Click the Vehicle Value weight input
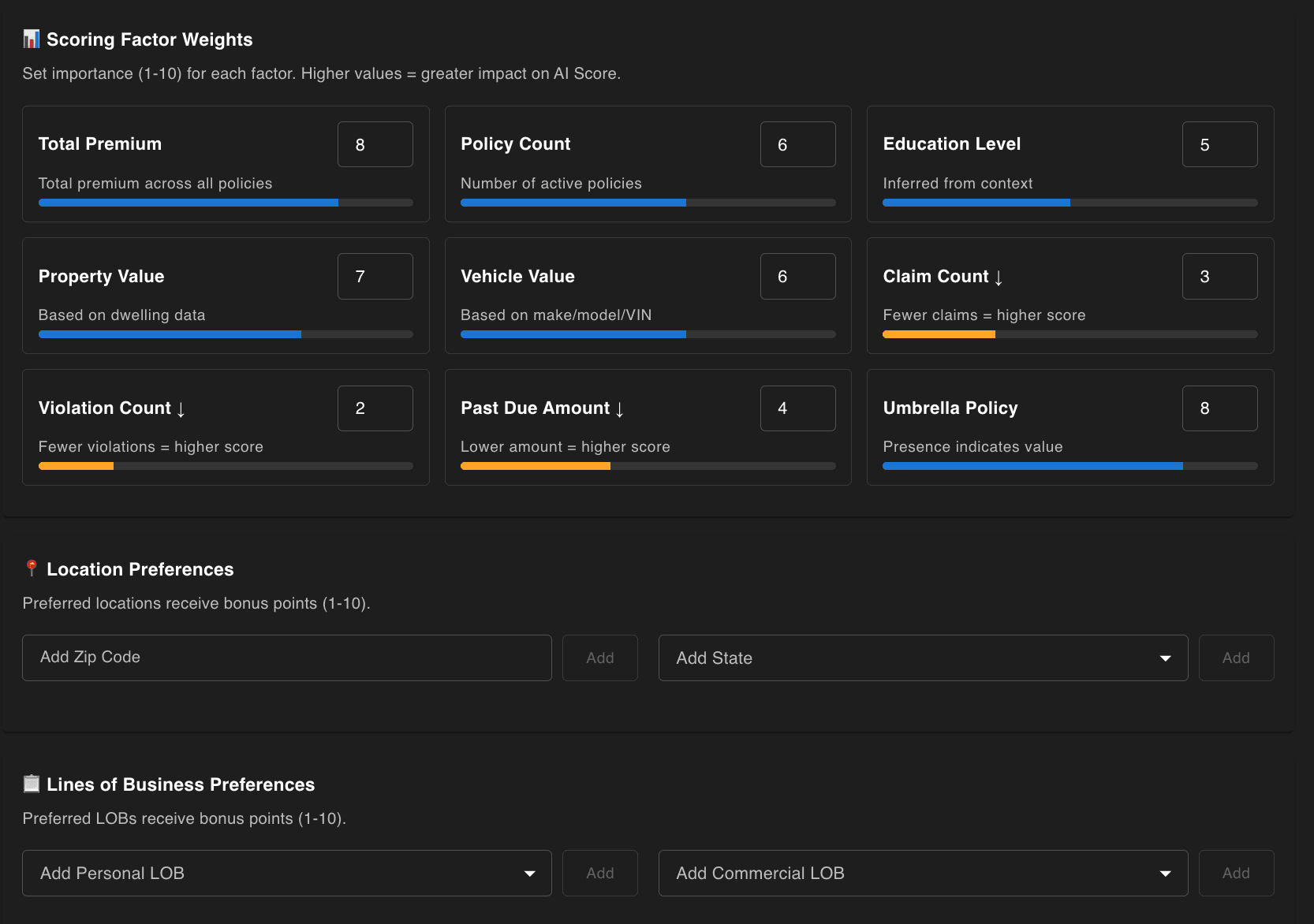The height and width of the screenshot is (924, 1314). point(797,276)
